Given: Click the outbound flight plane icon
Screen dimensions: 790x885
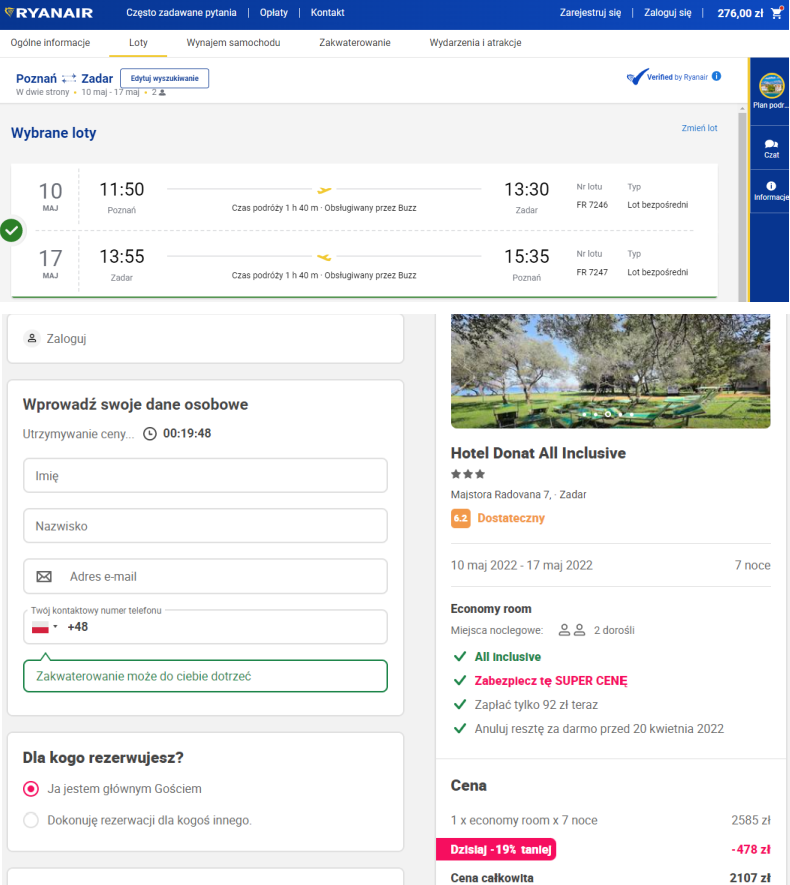Looking at the screenshot, I should (324, 190).
